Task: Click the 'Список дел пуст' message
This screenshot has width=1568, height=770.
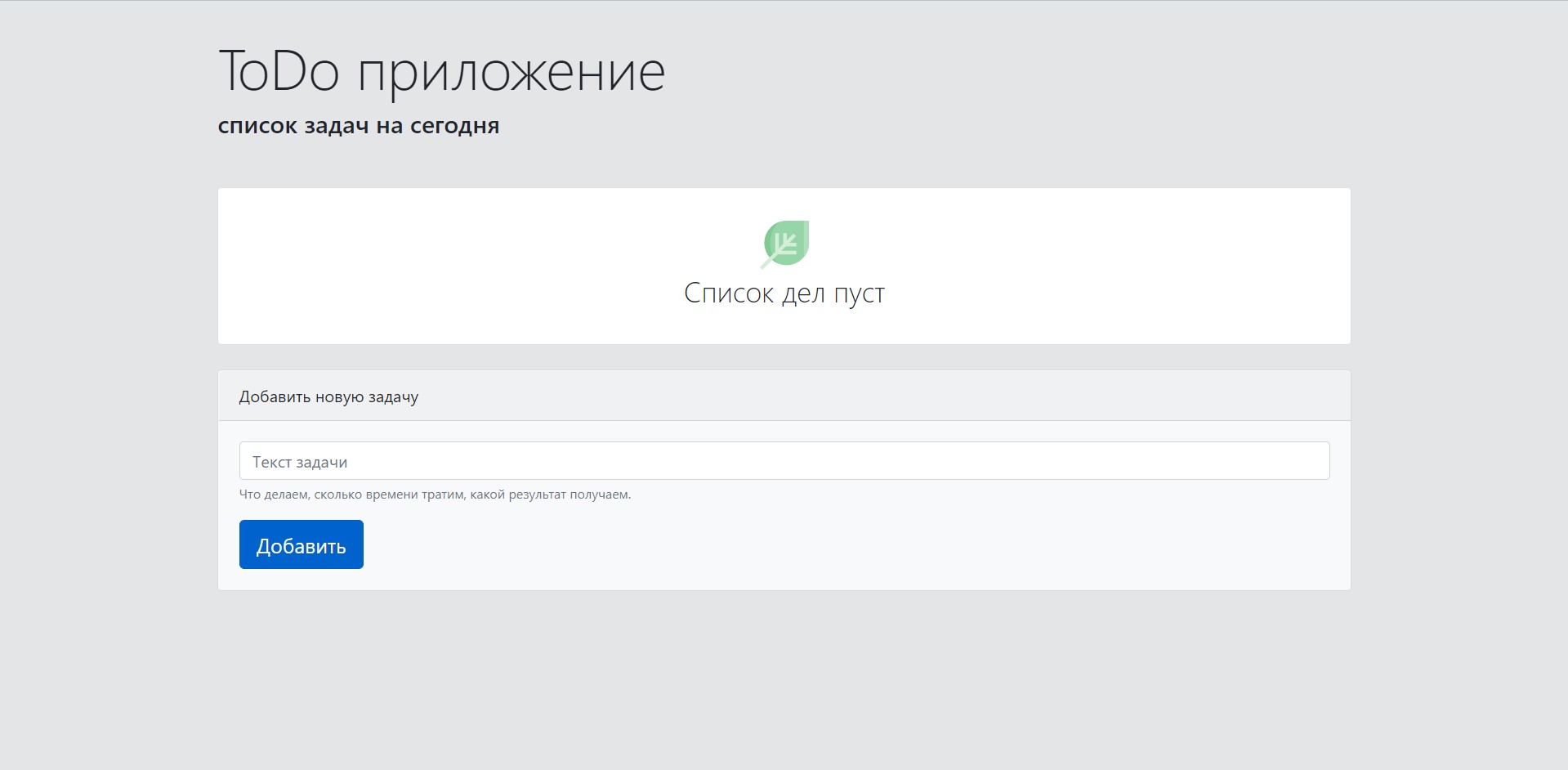Action: point(784,293)
